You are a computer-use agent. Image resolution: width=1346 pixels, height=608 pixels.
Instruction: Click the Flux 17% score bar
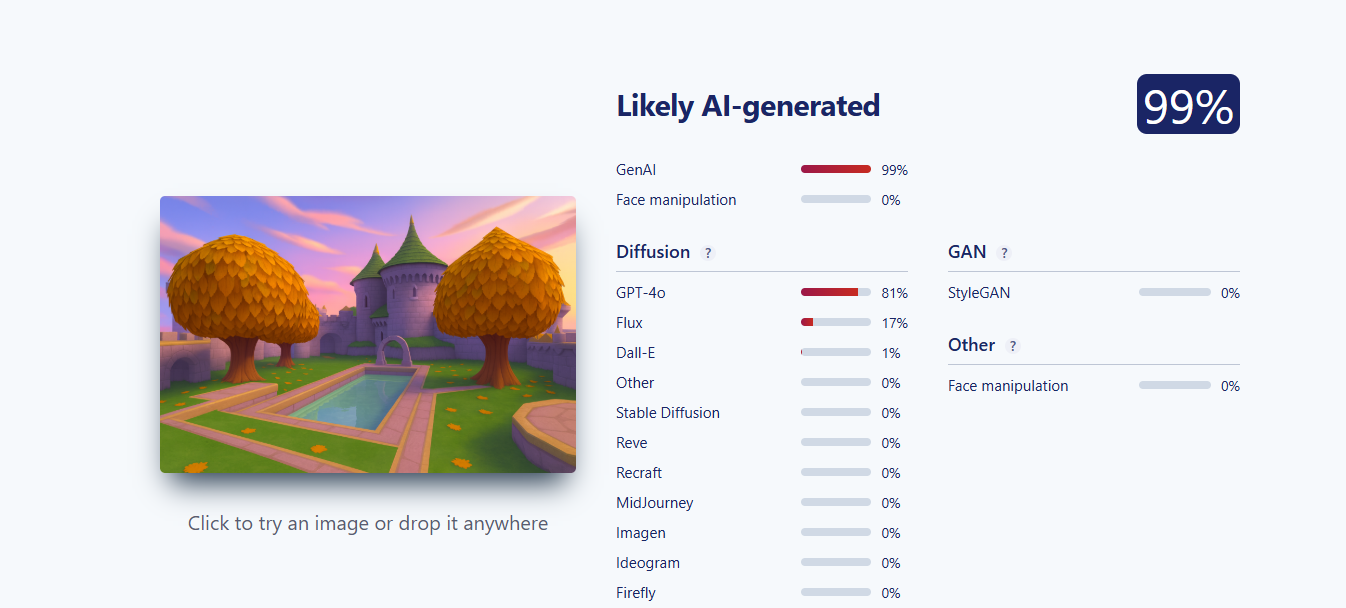pyautogui.click(x=836, y=323)
